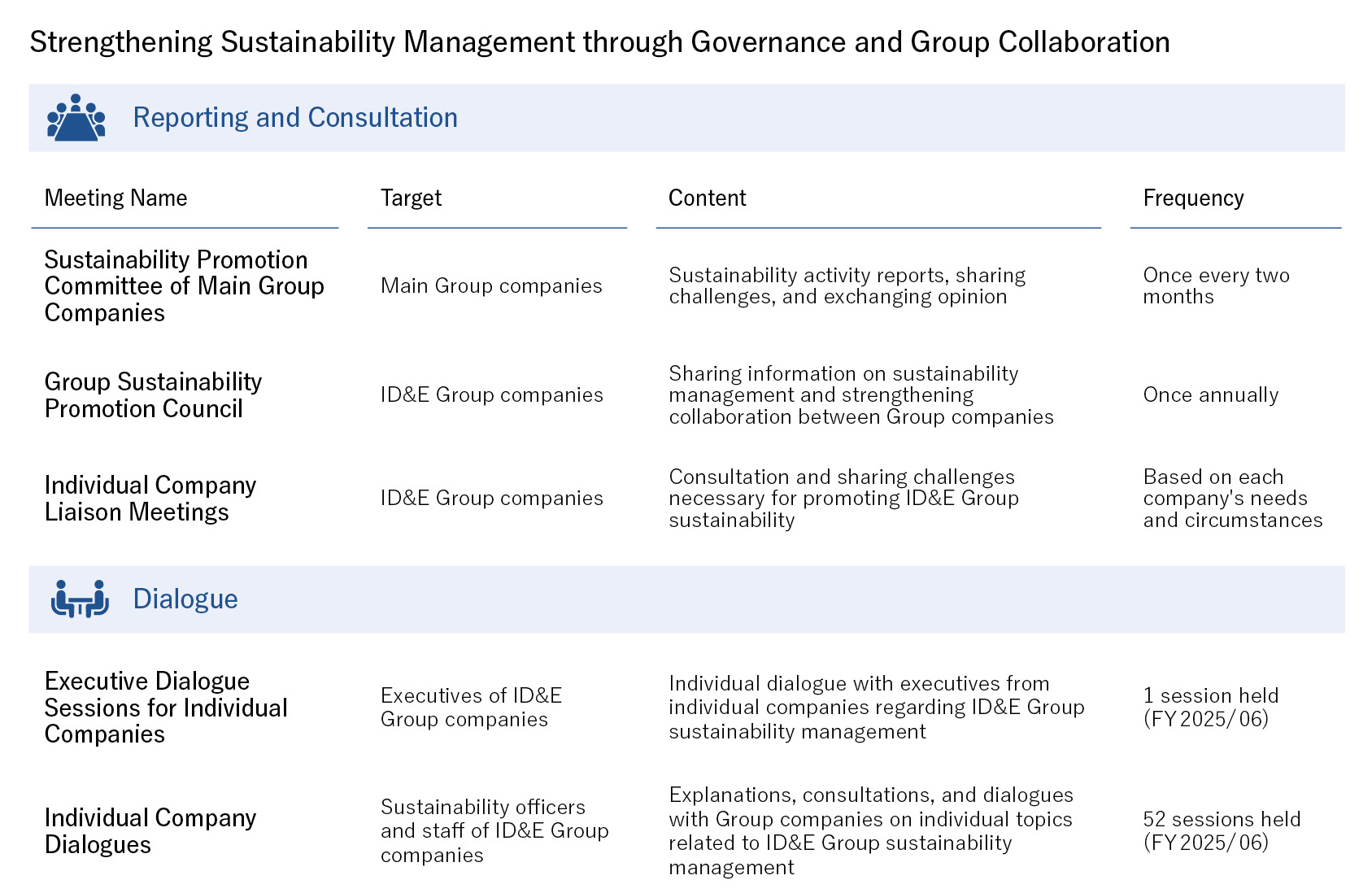1372x893 pixels.
Task: Click the 'Main Group companies' target cell
Action: 491,286
